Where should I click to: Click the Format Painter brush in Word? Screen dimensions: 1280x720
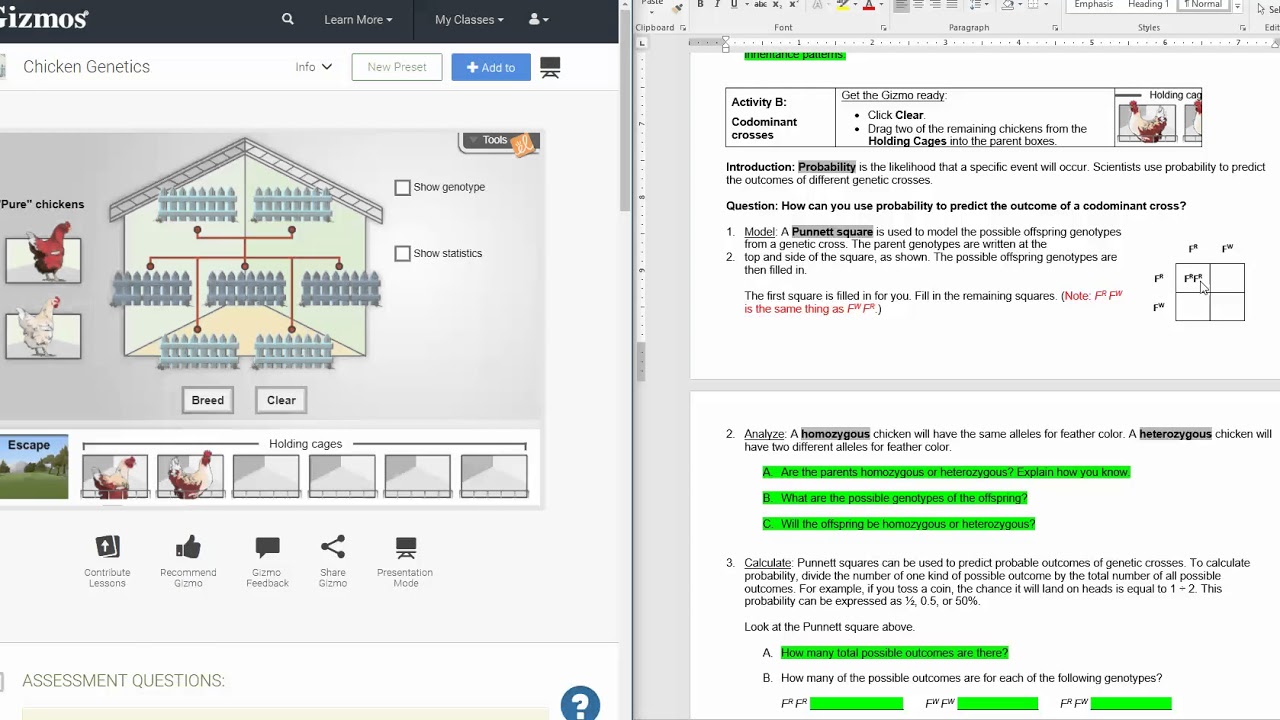(x=677, y=8)
